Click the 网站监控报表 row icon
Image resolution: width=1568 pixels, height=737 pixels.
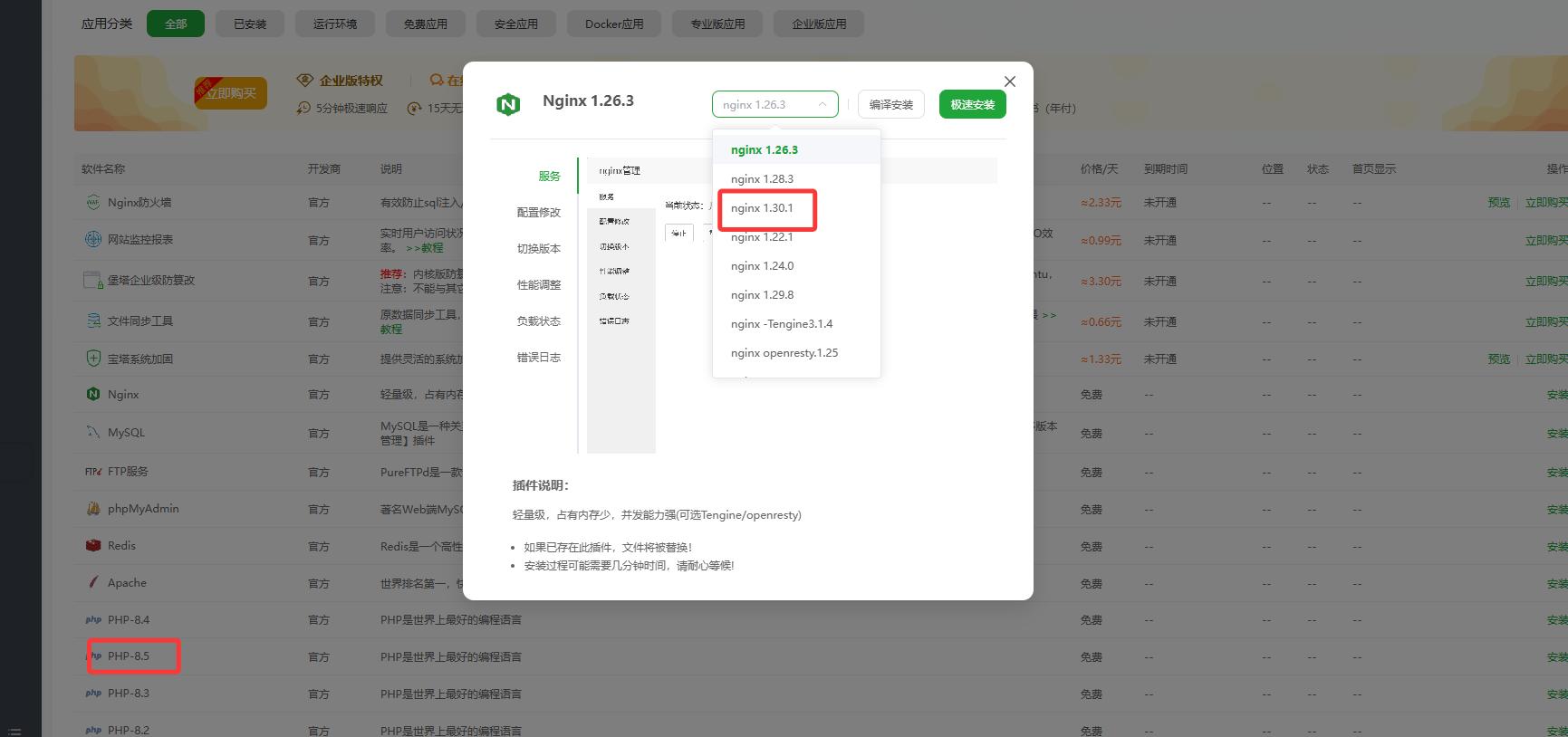coord(93,239)
